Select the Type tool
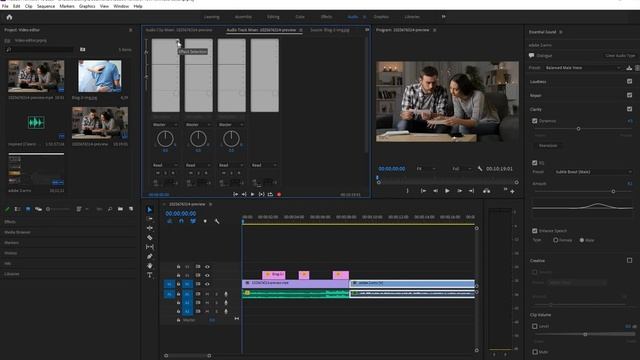Viewport: 640px width, 360px height. (x=150, y=275)
